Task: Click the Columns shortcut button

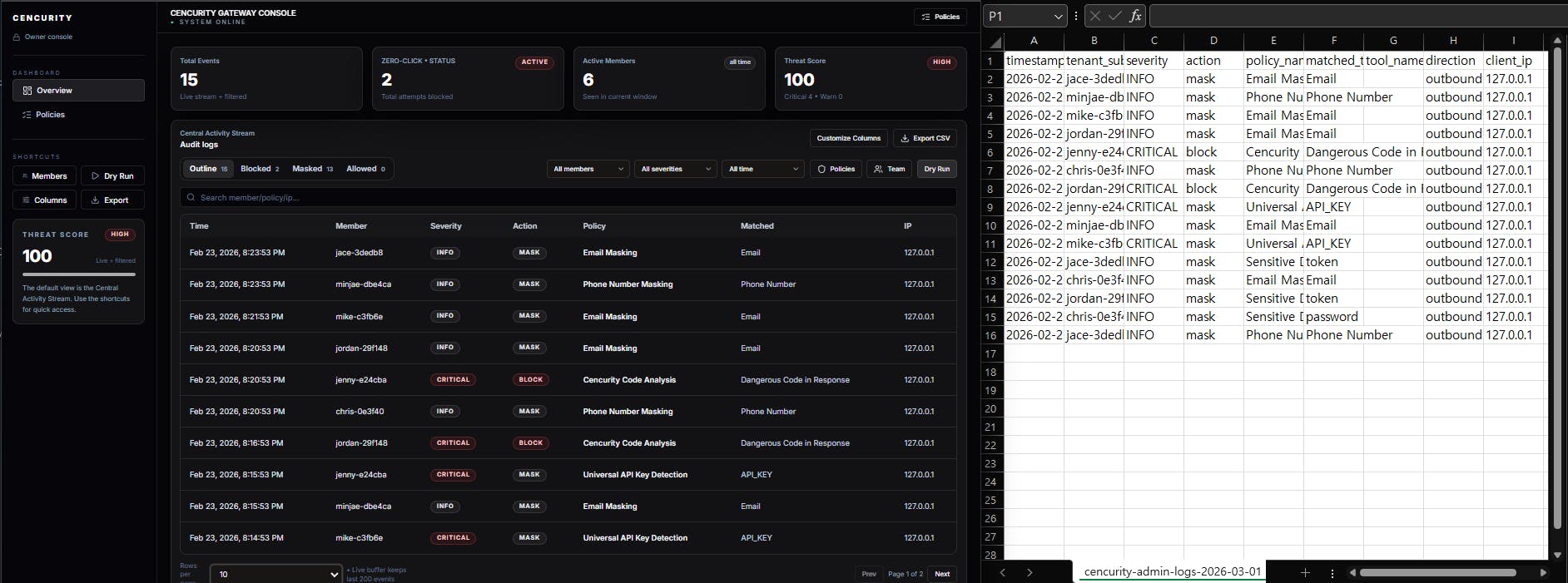Action: point(44,200)
